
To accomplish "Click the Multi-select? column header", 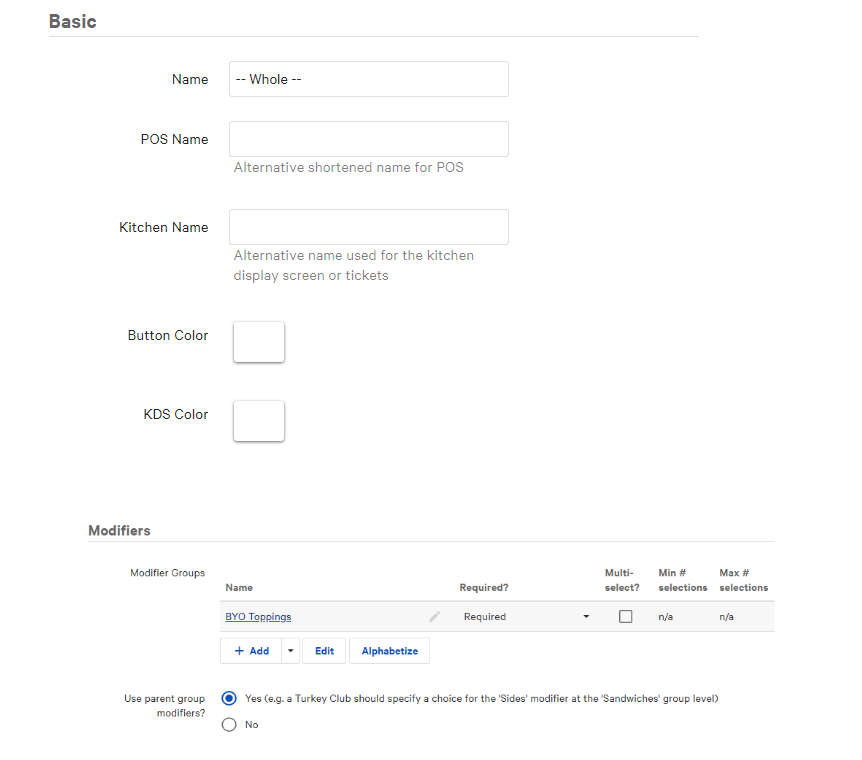I will (622, 580).
